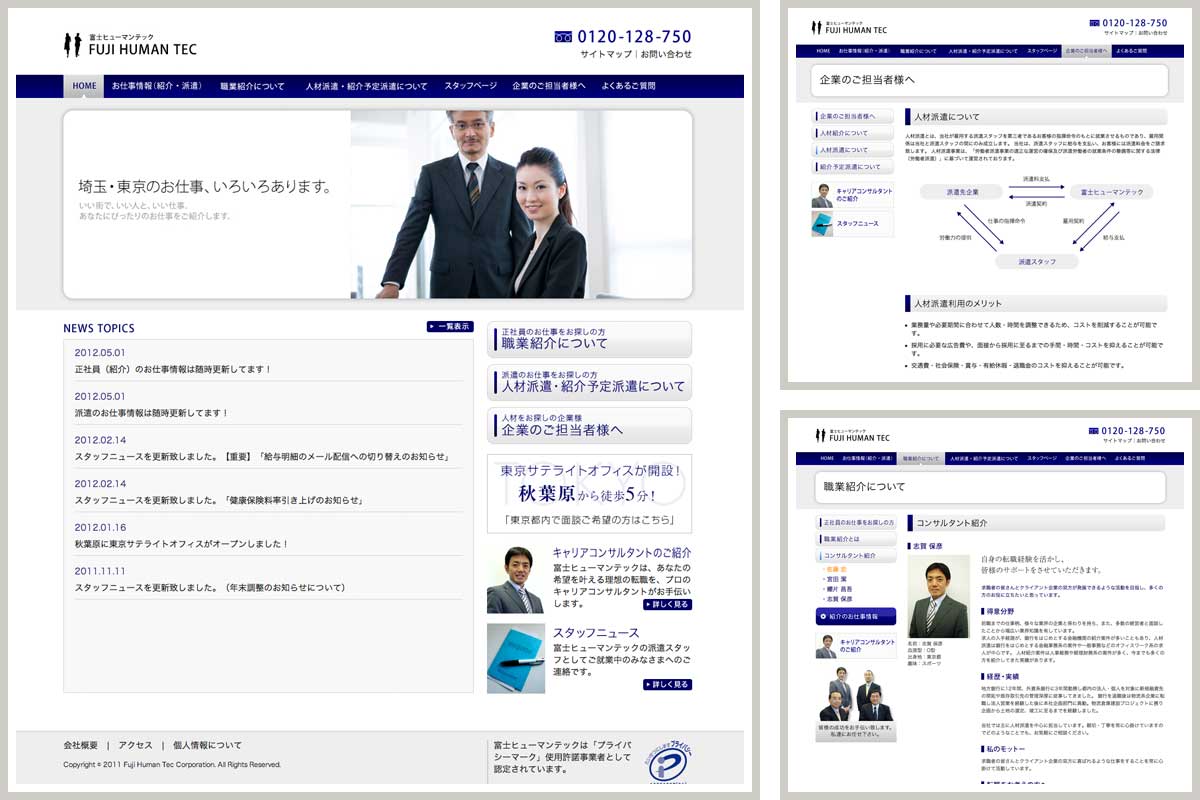Viewport: 1200px width, 800px height.
Task: Select the HOME tab in the homepage navigation
Action: coord(84,86)
